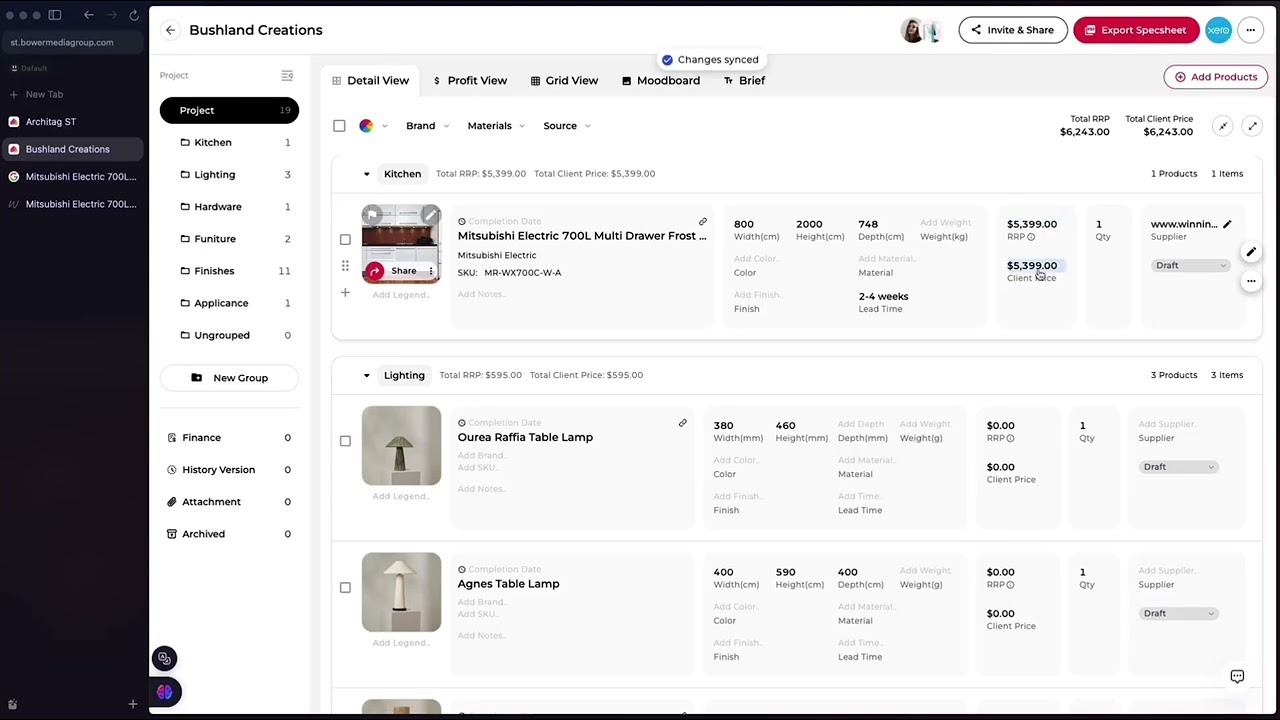Open New Tab in browser sidebar
The height and width of the screenshot is (720, 1280).
(x=72, y=94)
